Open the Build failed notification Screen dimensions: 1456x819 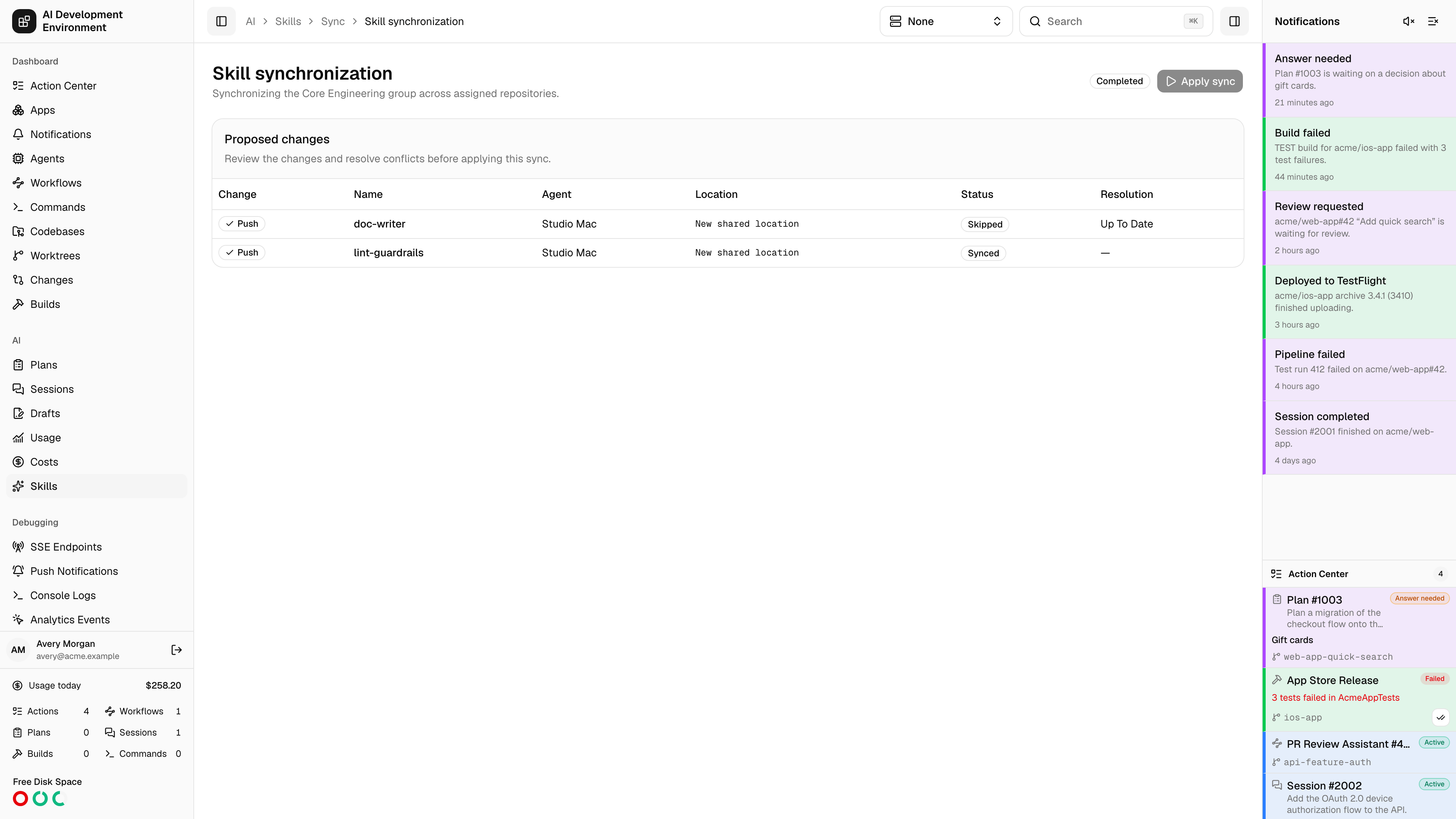[1359, 154]
